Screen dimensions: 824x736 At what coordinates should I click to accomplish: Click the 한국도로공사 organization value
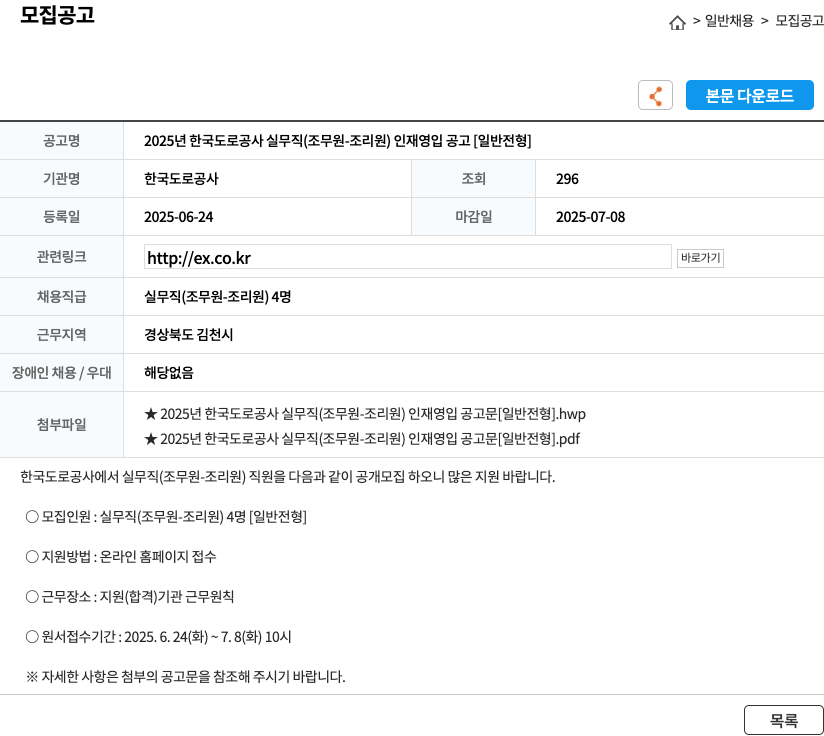(181, 179)
